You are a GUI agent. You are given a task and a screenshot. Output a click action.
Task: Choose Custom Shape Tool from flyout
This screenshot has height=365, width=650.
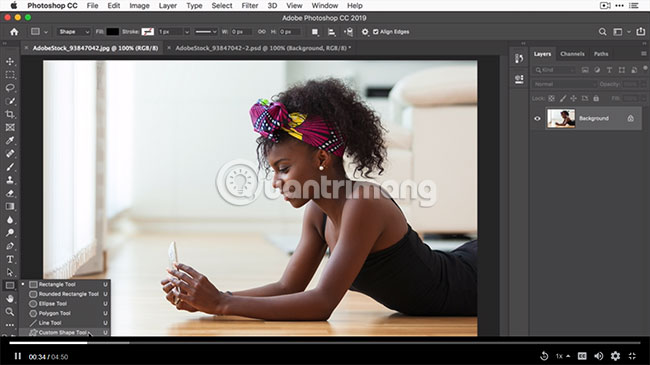[64, 332]
